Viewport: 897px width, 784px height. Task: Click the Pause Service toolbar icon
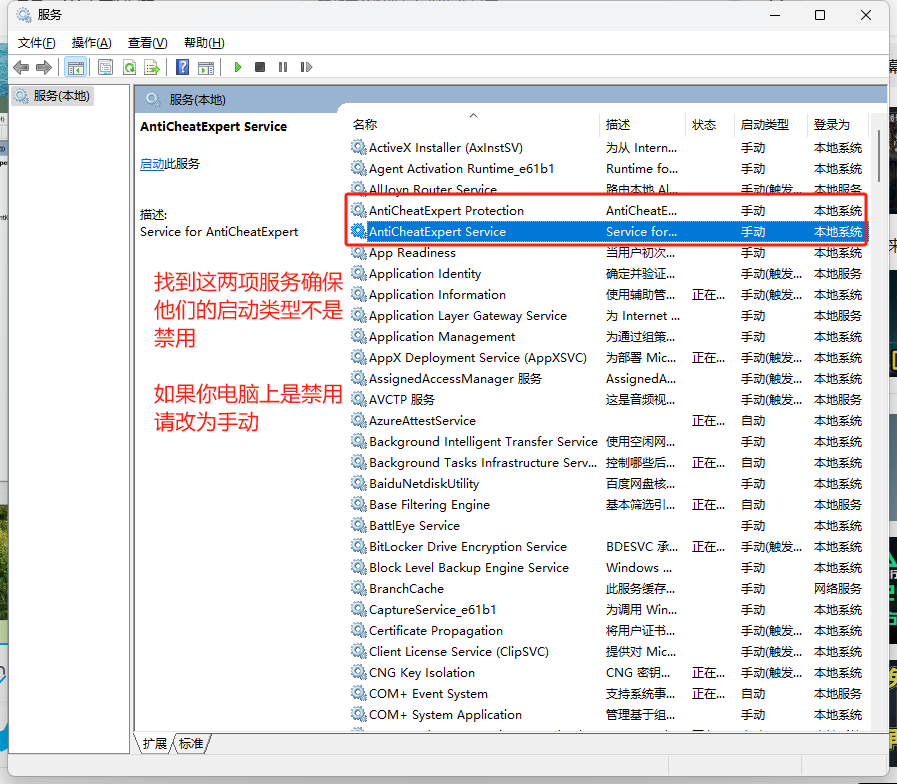pos(283,67)
